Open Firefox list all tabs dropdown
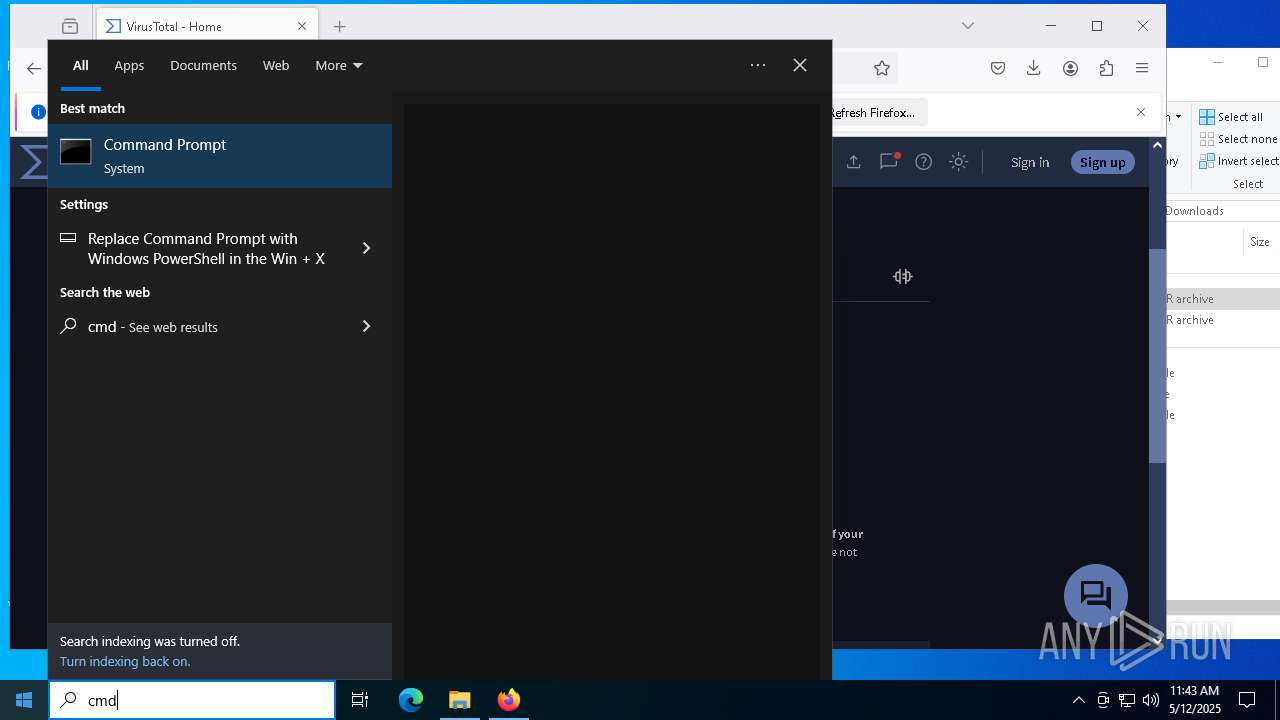The image size is (1280, 720). coord(968,26)
